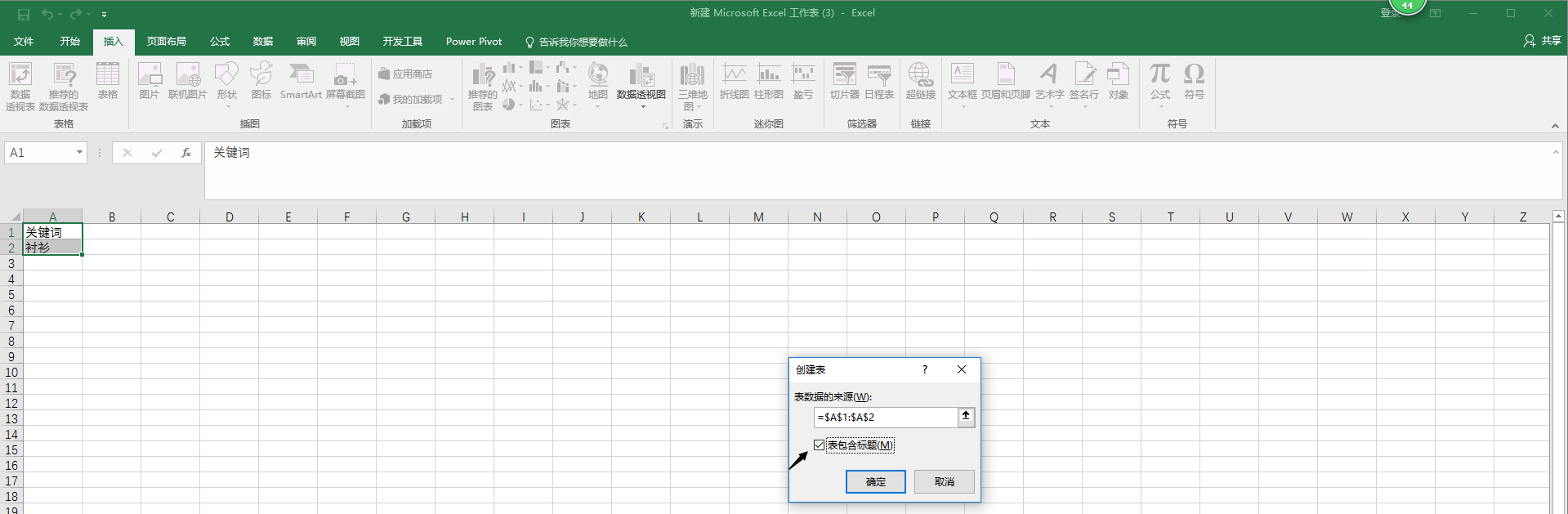Image resolution: width=1568 pixels, height=514 pixels.
Task: Click the 共享 share button
Action: tap(1543, 41)
